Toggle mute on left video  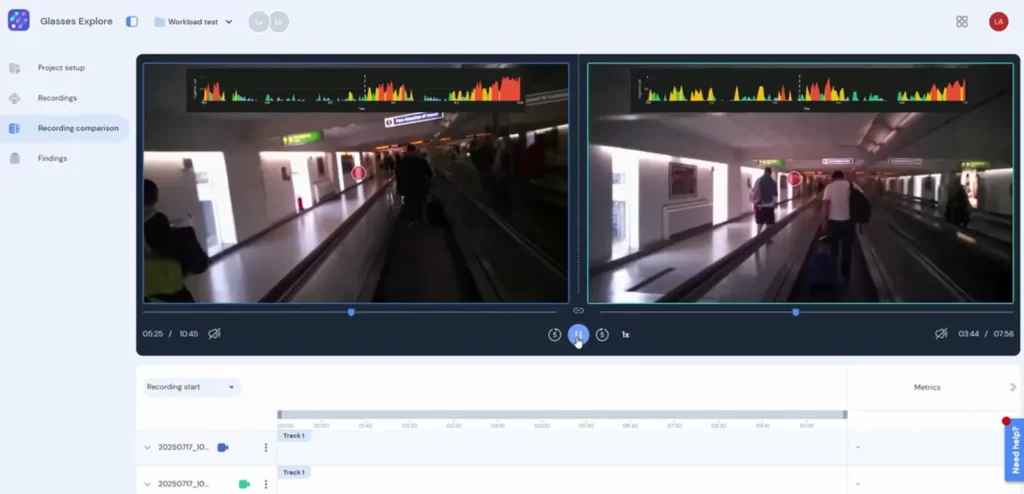click(215, 334)
